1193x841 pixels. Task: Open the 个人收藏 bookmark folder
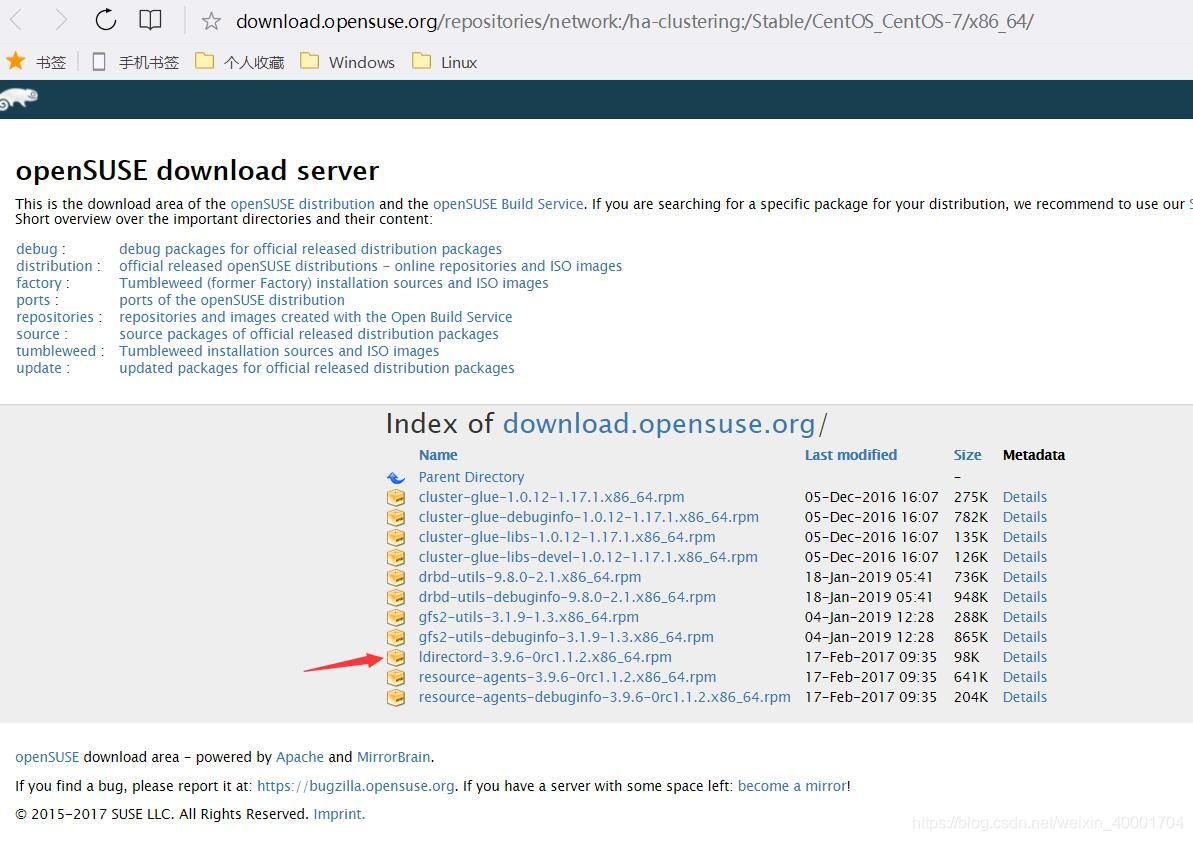(240, 62)
